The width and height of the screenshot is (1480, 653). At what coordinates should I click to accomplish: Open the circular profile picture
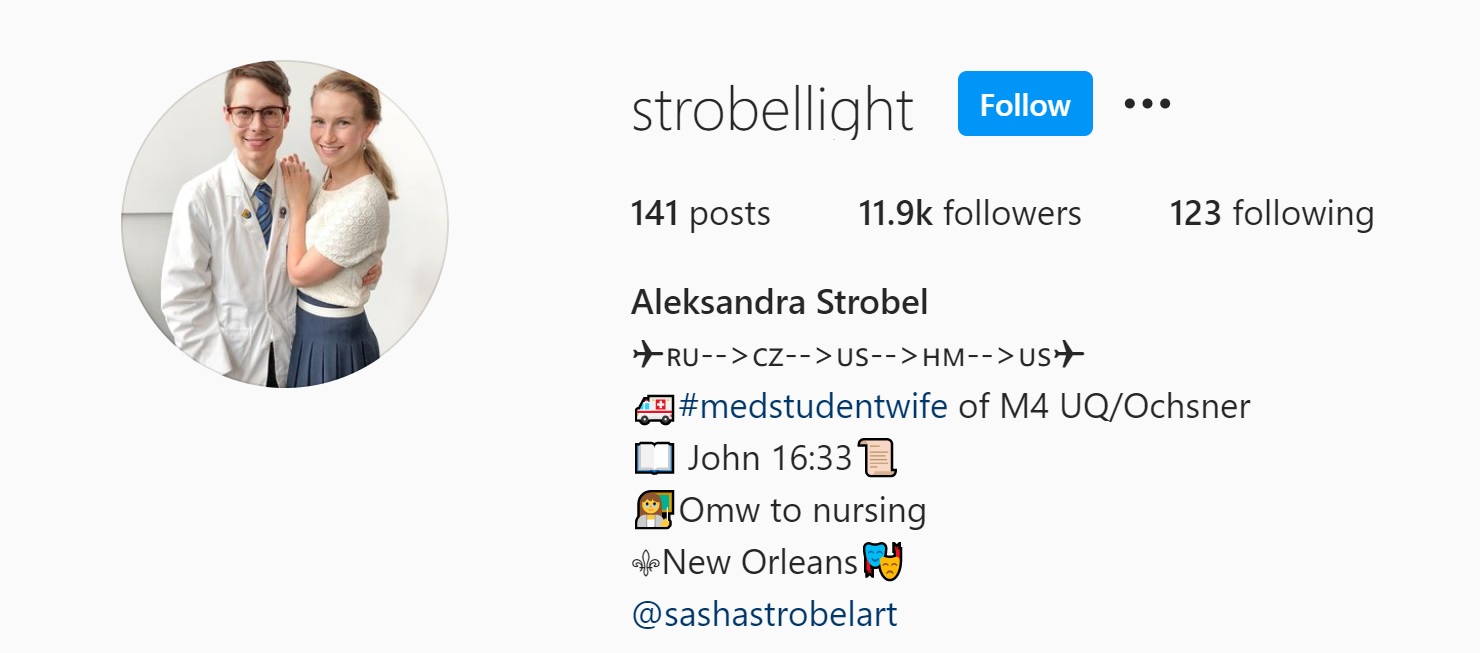click(x=285, y=224)
